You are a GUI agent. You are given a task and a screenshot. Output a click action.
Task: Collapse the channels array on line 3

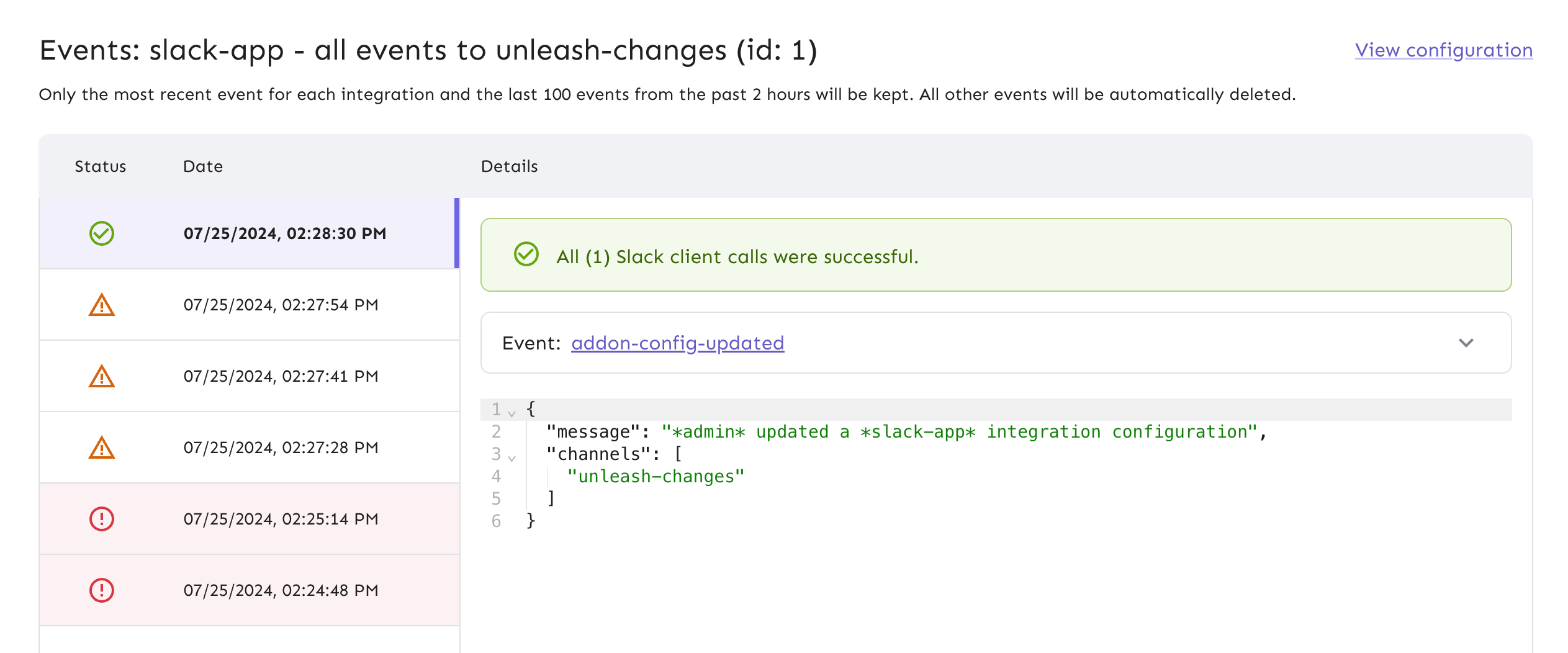coord(510,457)
